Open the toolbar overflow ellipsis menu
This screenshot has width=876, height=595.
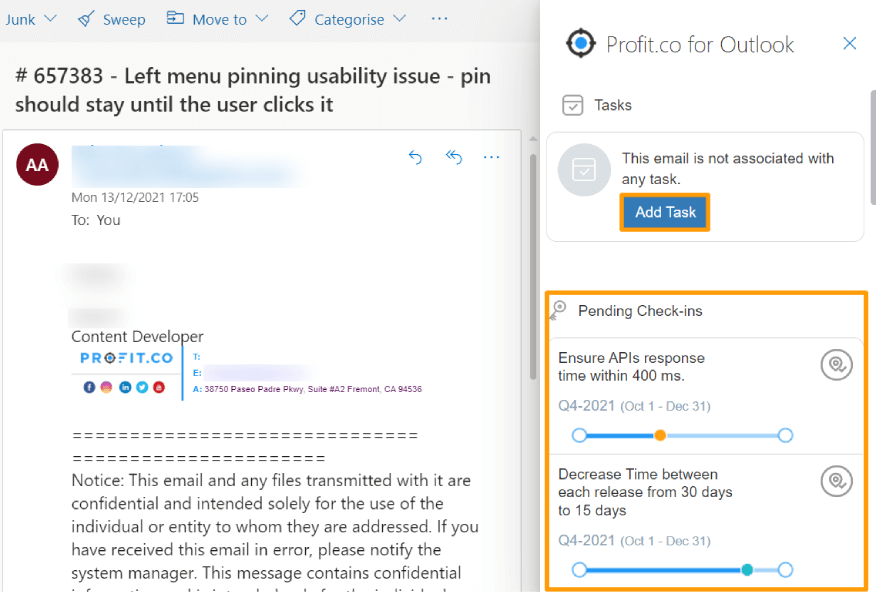(440, 19)
